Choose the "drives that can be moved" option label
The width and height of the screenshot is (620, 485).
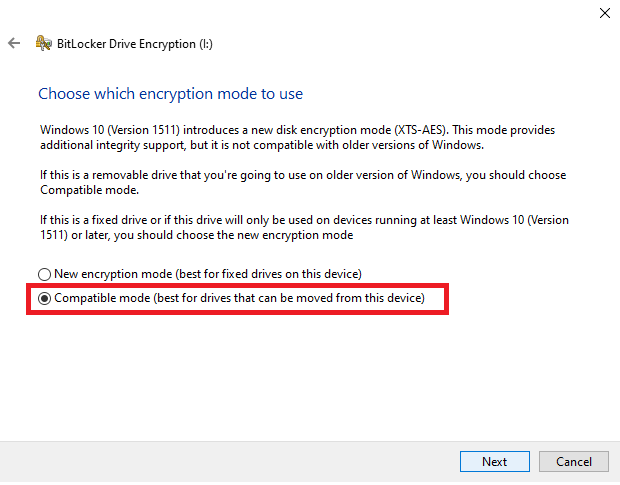pos(240,298)
